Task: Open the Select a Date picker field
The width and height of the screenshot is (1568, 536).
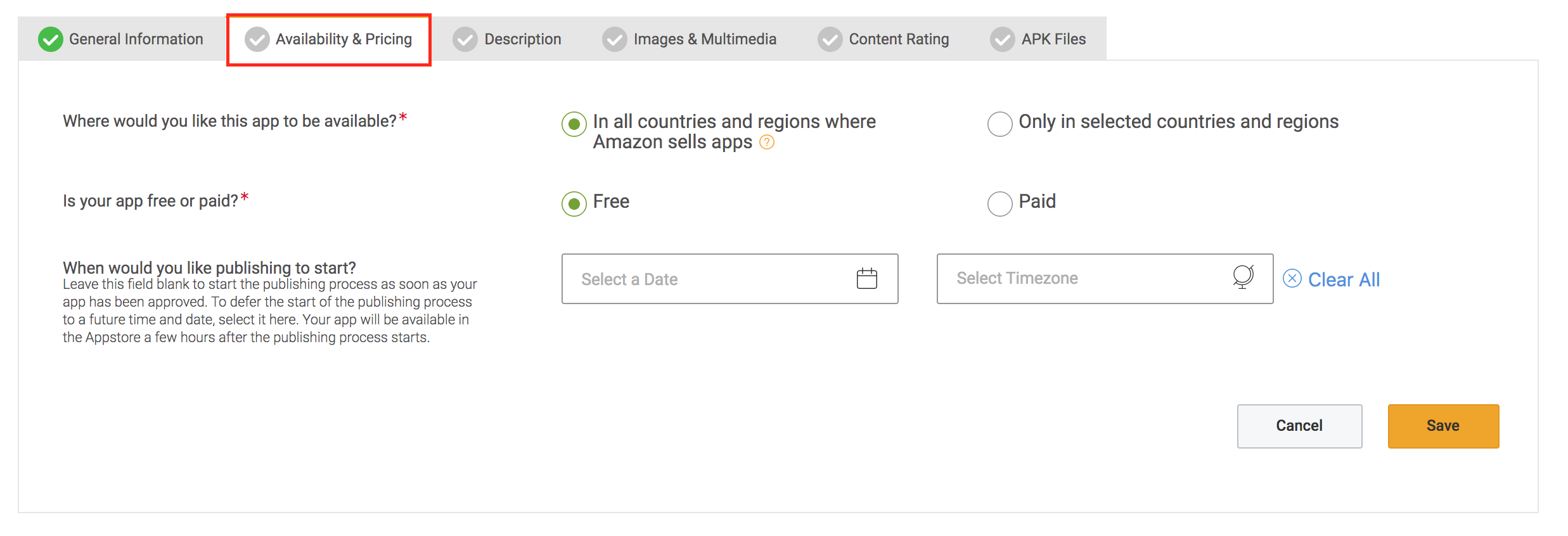Action: 729,279
